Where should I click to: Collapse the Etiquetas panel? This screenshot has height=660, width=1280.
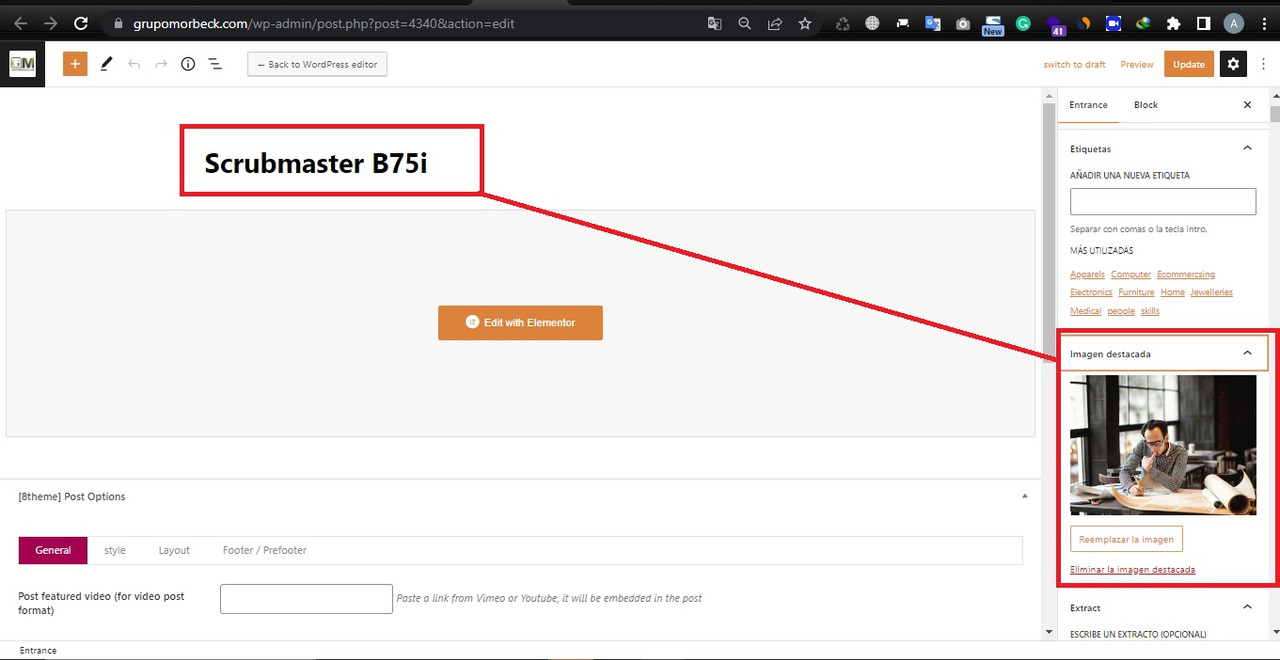(x=1247, y=148)
